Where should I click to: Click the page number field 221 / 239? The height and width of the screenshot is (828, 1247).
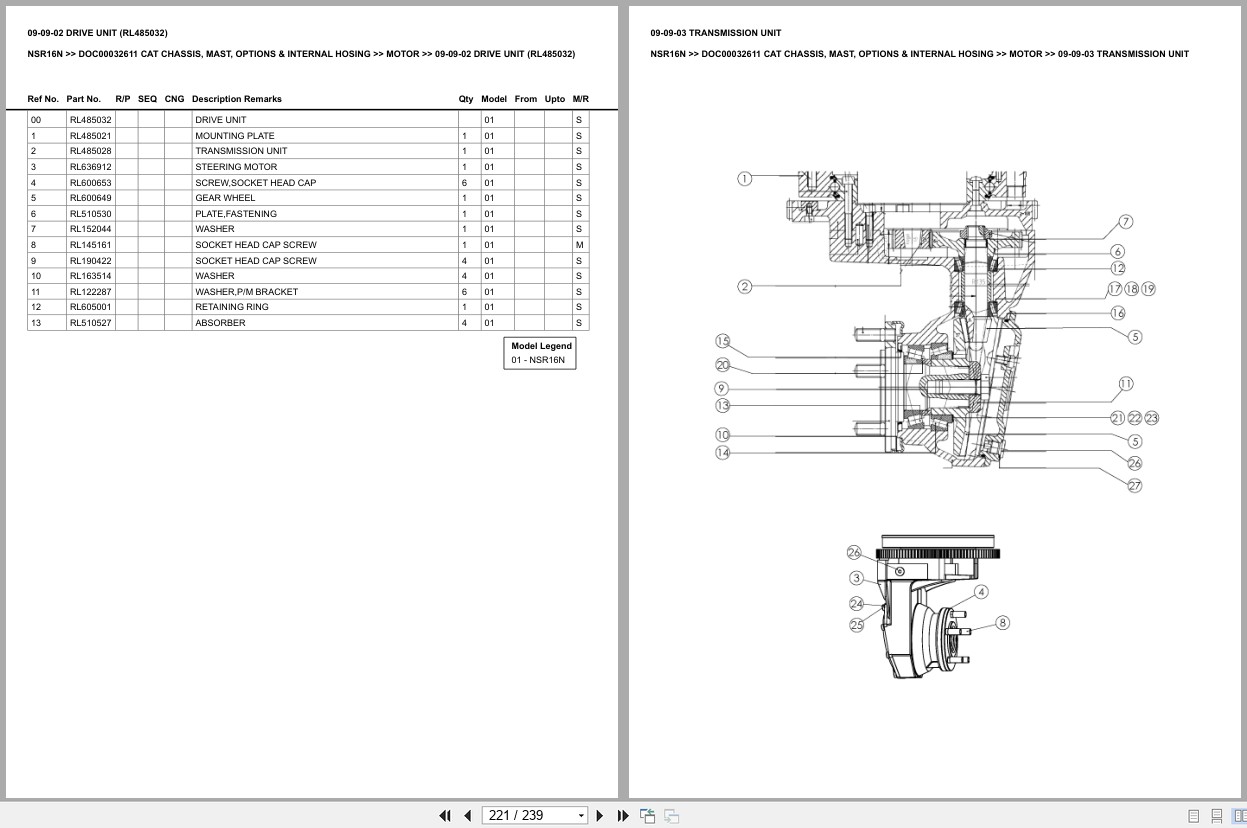coord(529,816)
